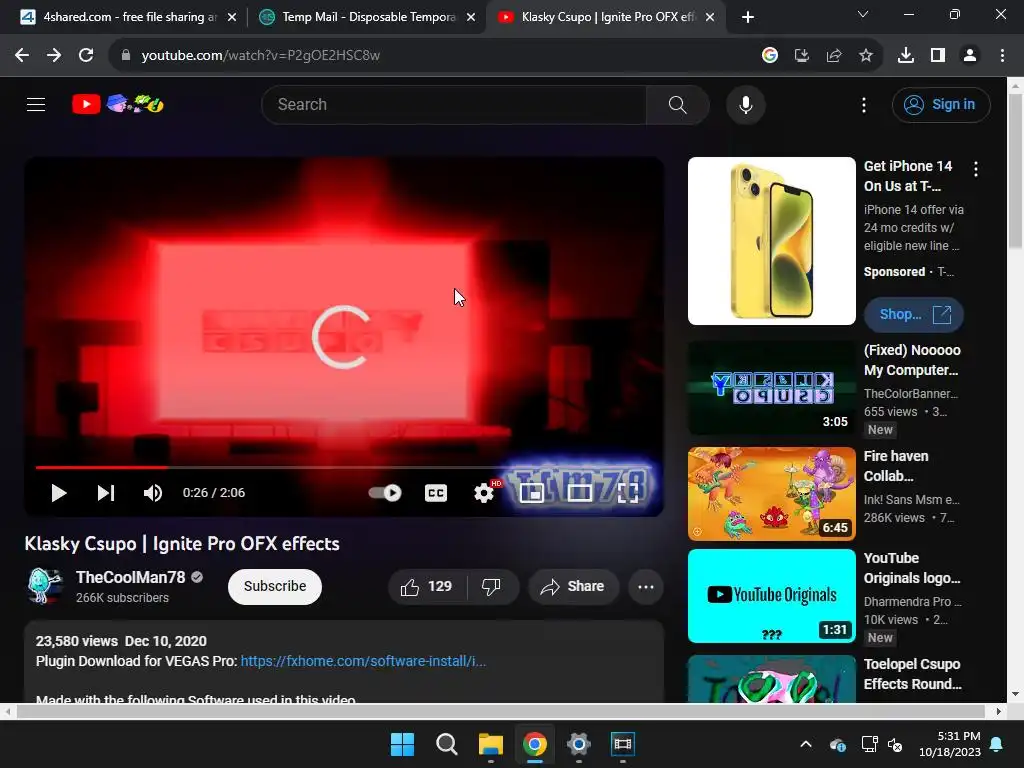
Task: Open the Fire haven Collab video thumbnail
Action: tap(771, 494)
